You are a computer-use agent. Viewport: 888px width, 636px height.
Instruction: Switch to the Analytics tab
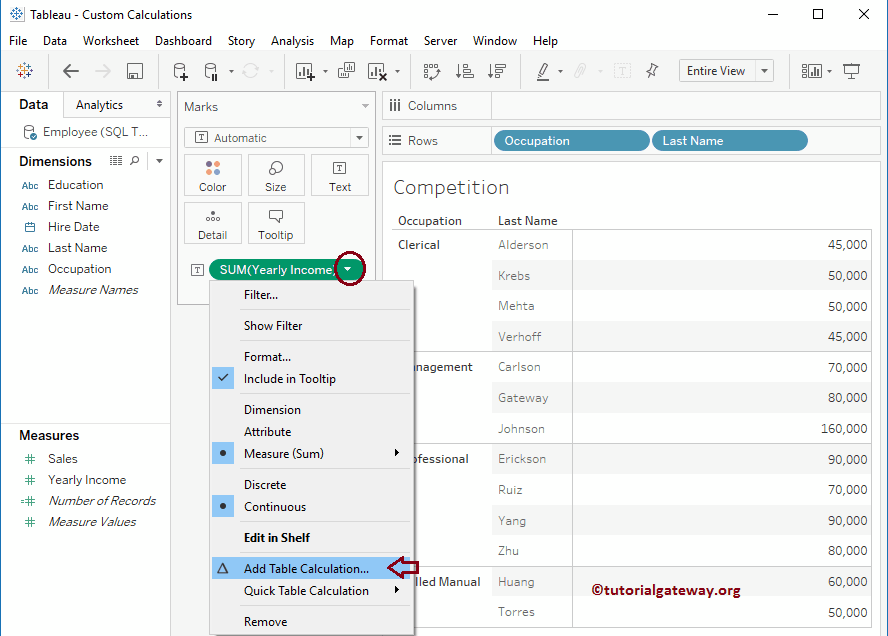(100, 105)
